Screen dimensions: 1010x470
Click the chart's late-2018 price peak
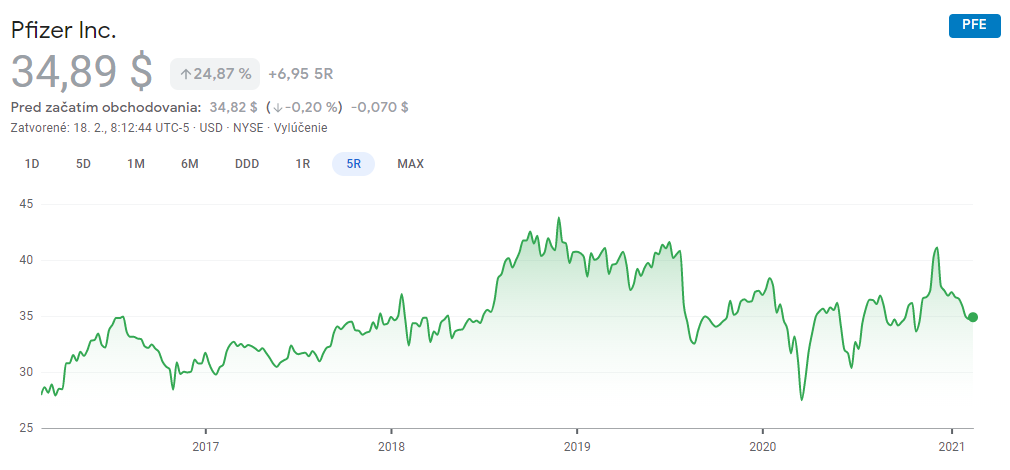pyautogui.click(x=558, y=218)
